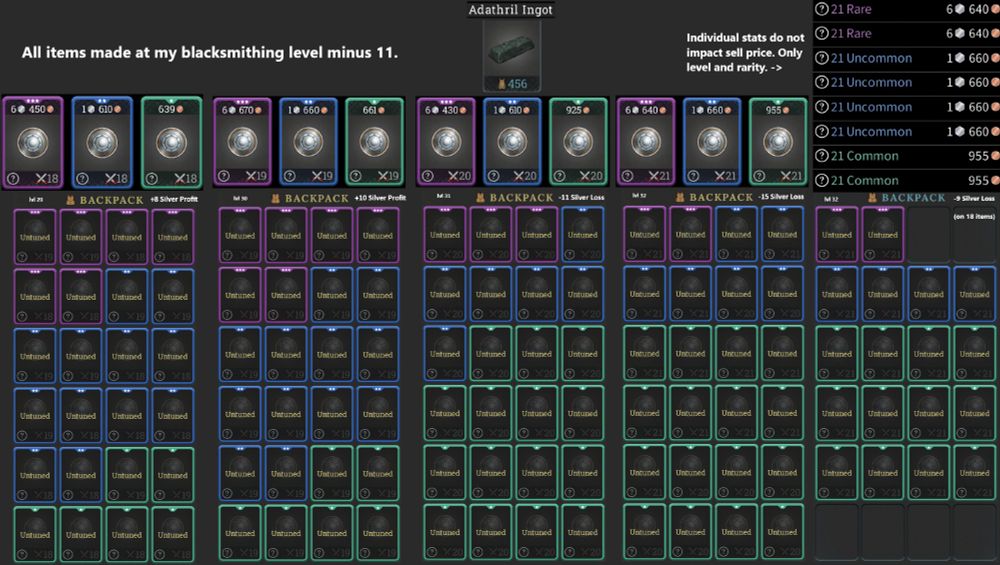Open help icon on the 6 450 card

pos(13,179)
